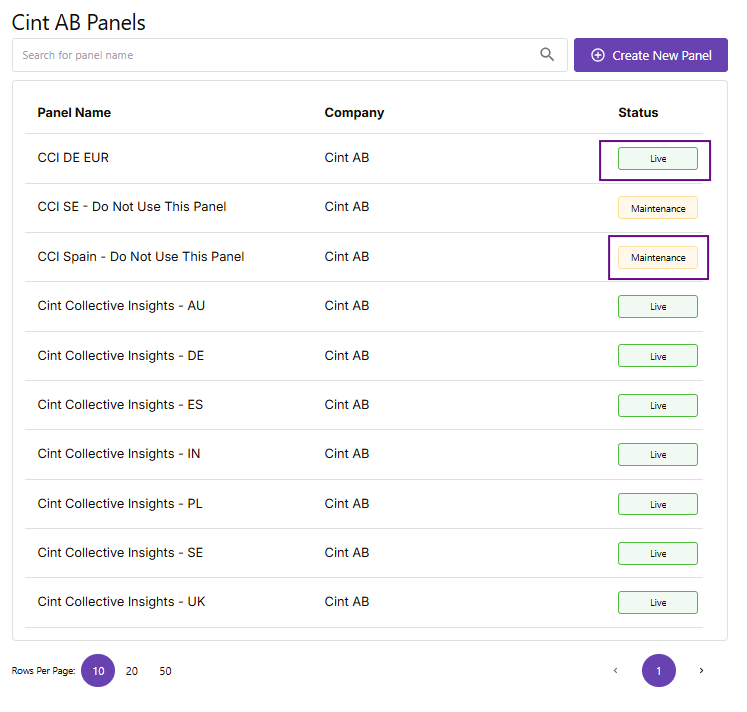Focus the Search for panel name field
Screen dimensions: 747x712
[290, 55]
